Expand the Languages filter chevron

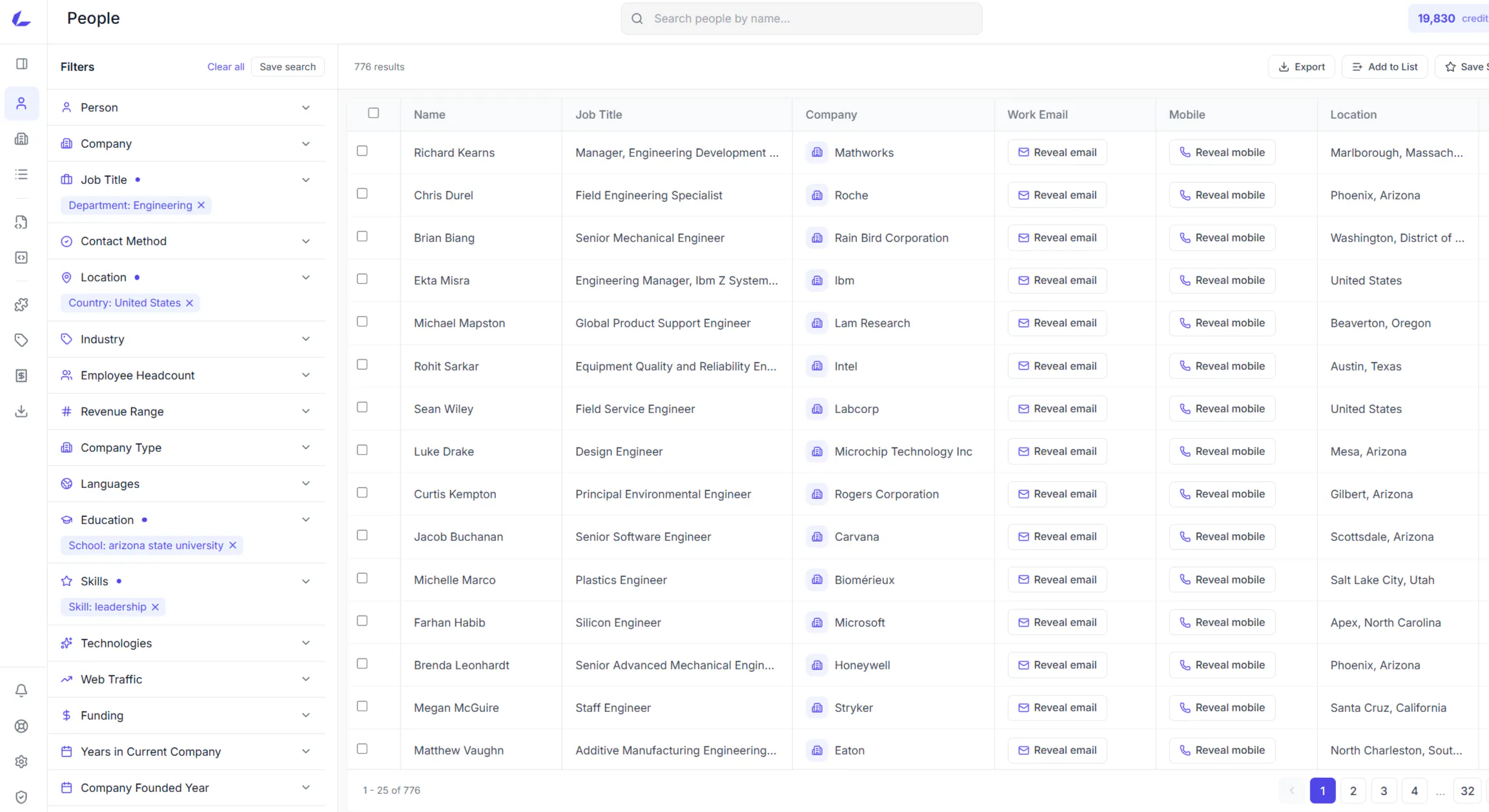306,483
